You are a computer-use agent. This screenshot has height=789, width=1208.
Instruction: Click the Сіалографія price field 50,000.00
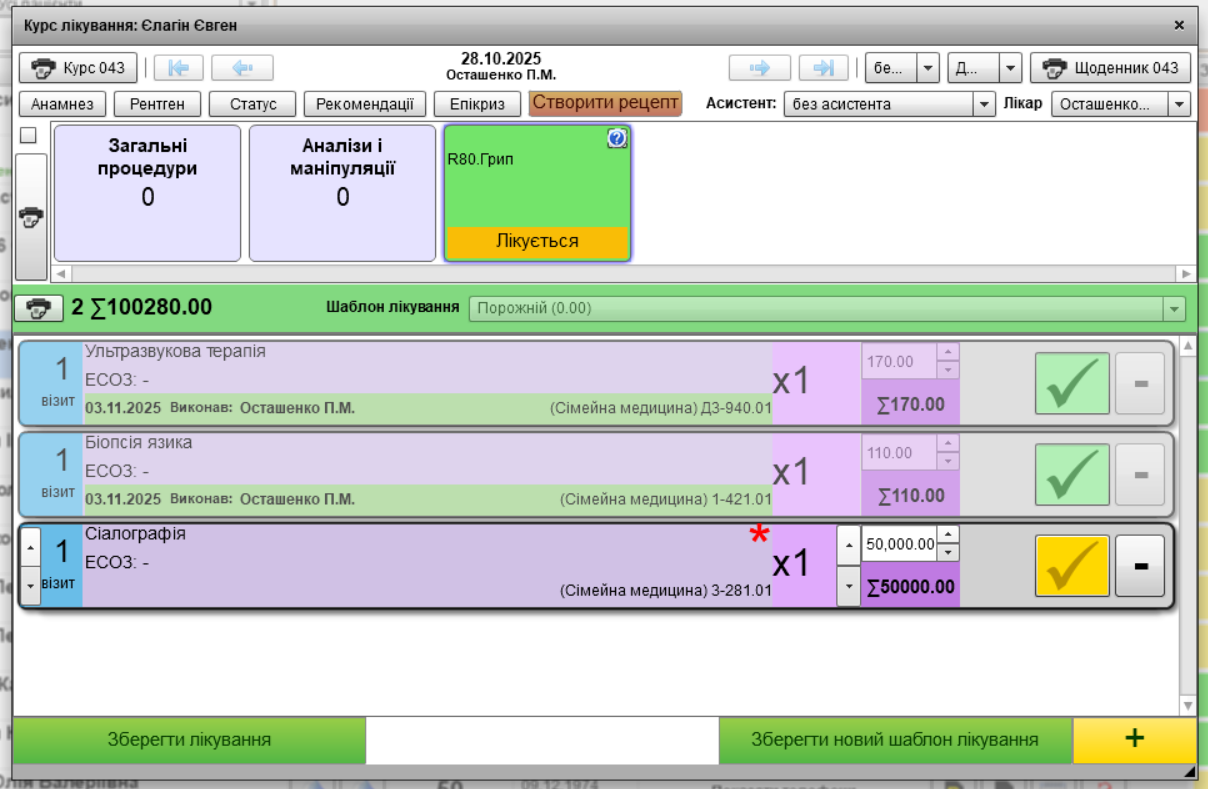point(899,544)
